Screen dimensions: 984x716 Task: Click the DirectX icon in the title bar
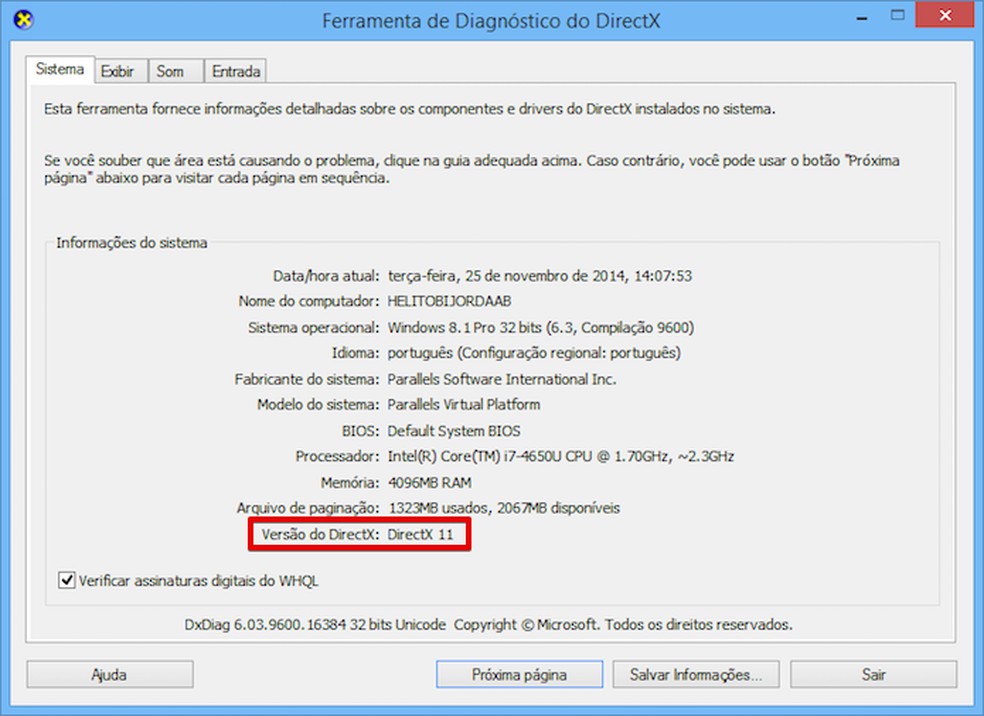coord(22,19)
